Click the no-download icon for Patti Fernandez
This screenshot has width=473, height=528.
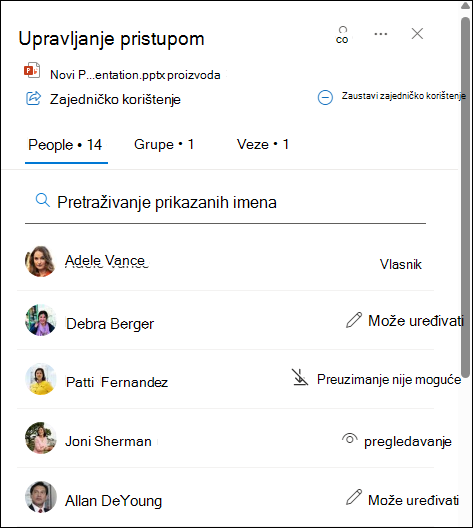(x=300, y=377)
